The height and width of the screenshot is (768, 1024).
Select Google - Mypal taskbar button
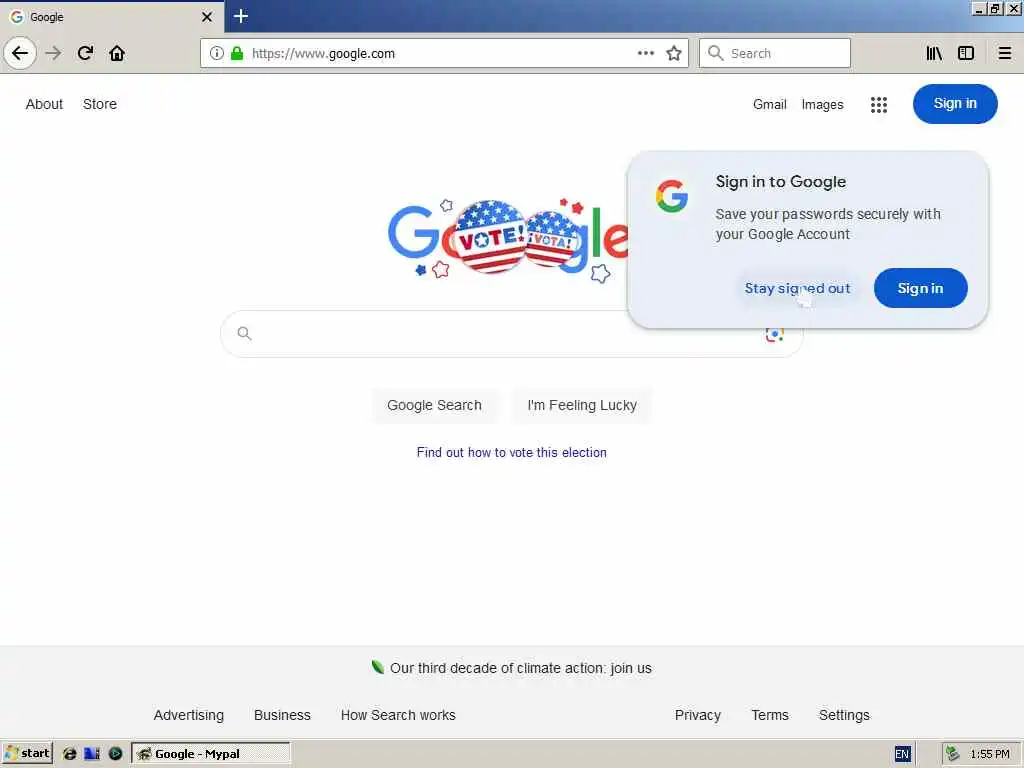point(211,754)
